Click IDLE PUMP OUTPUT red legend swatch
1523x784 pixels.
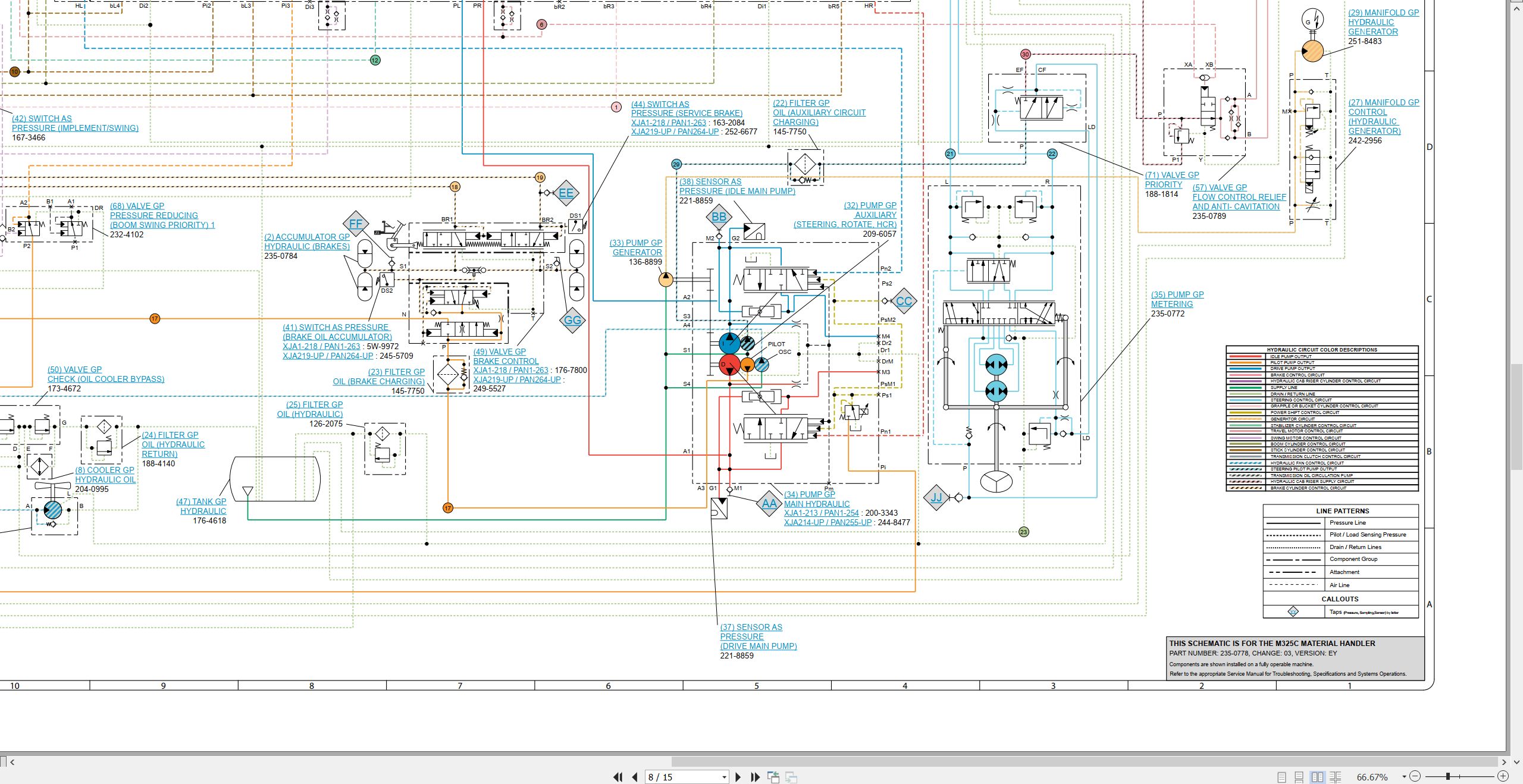(1245, 356)
